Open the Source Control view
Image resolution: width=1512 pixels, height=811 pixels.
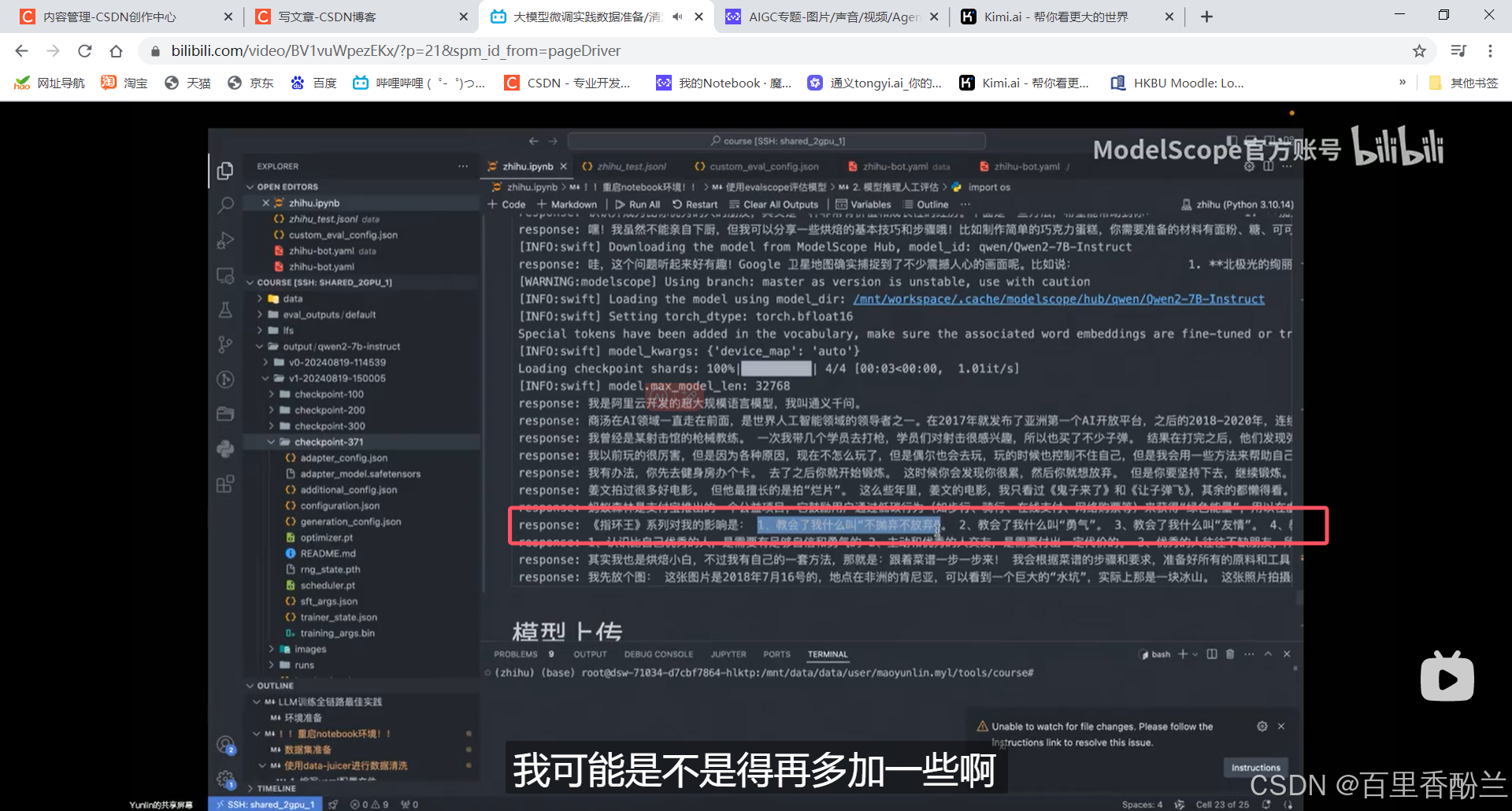(x=225, y=344)
